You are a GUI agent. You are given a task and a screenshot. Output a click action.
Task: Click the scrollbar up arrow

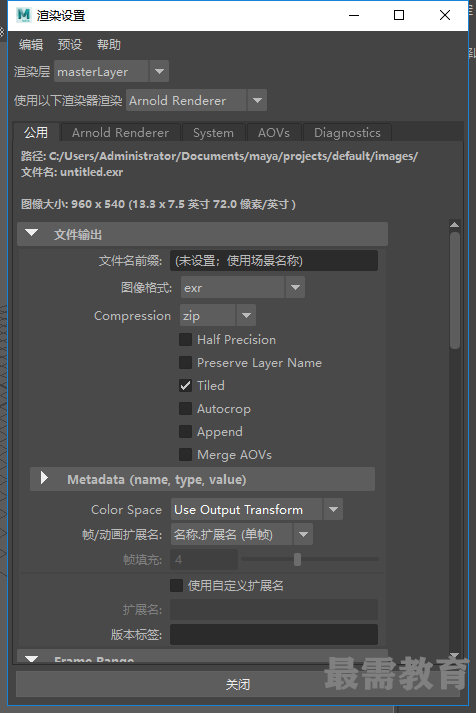click(454, 225)
